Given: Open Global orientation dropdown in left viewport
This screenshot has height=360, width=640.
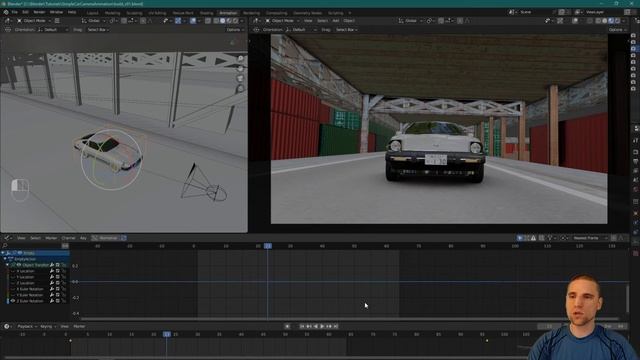Looking at the screenshot, I should coord(93,20).
